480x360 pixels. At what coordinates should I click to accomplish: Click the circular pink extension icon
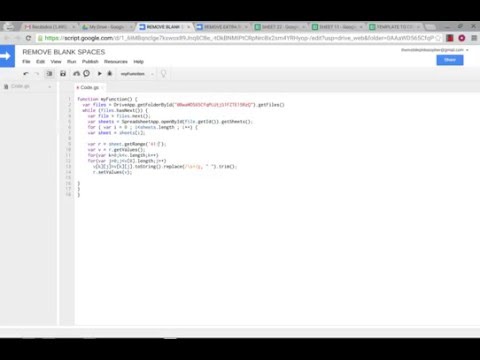coord(462,38)
